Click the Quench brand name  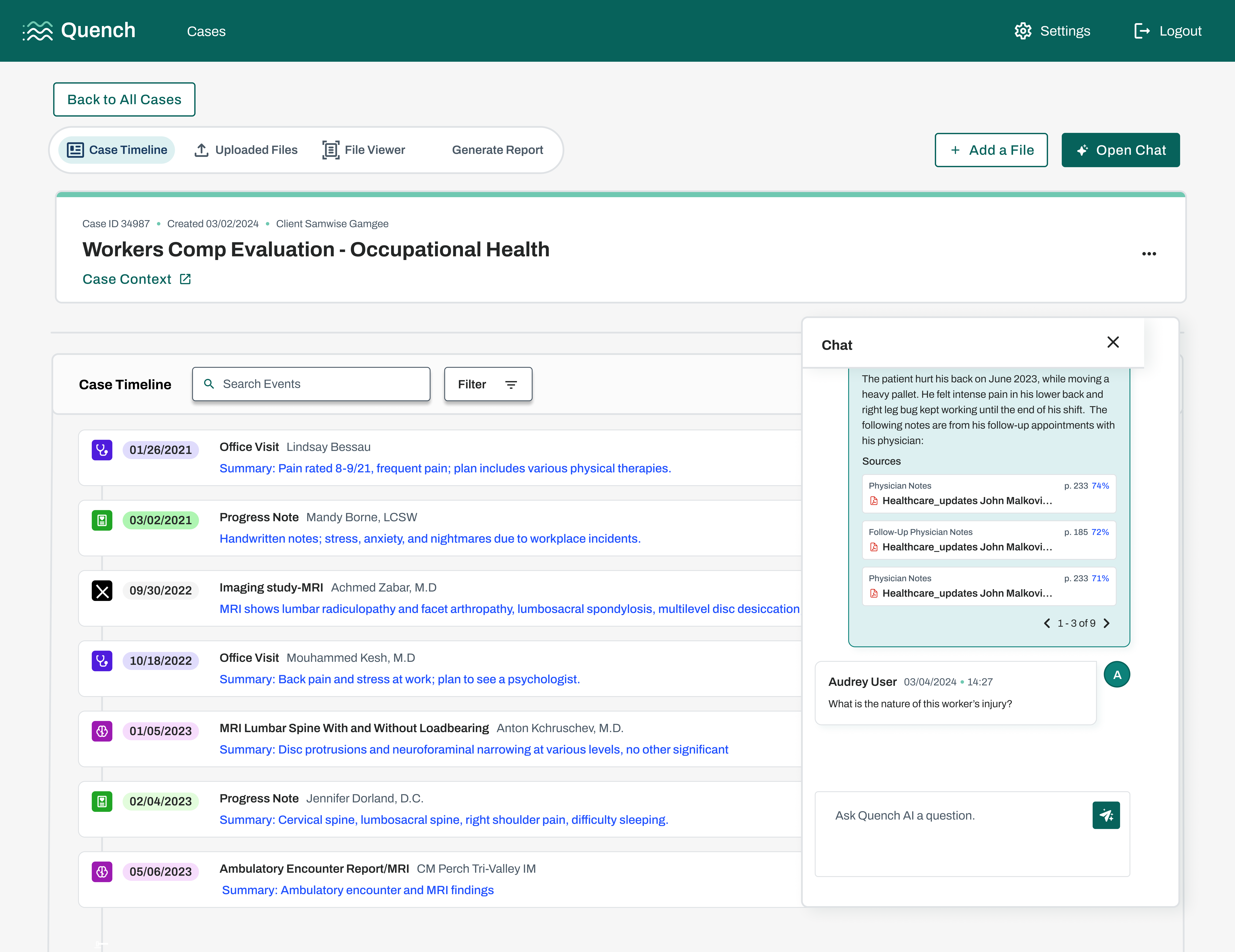(98, 30)
